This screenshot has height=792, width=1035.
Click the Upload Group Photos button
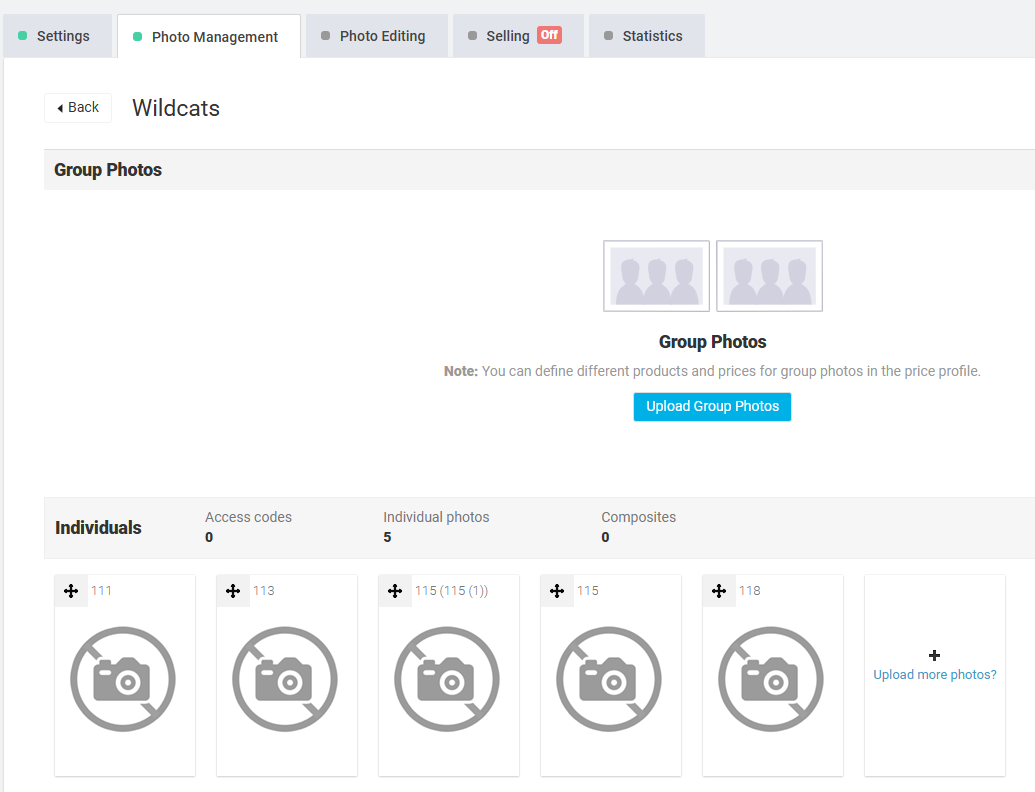coord(712,407)
